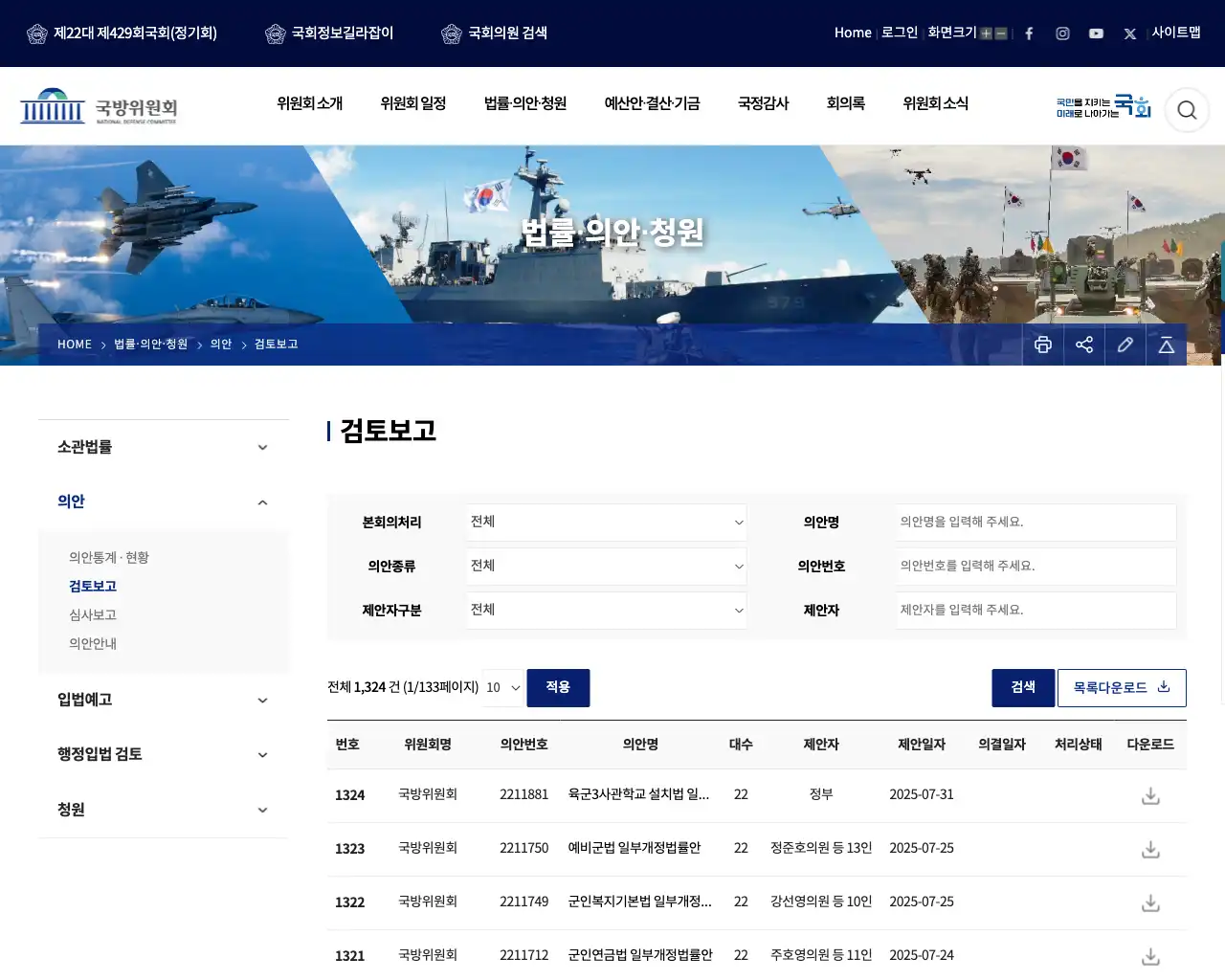This screenshot has height=980, width=1225.
Task: Expand 소관법률 sidebar section
Action: (x=164, y=447)
